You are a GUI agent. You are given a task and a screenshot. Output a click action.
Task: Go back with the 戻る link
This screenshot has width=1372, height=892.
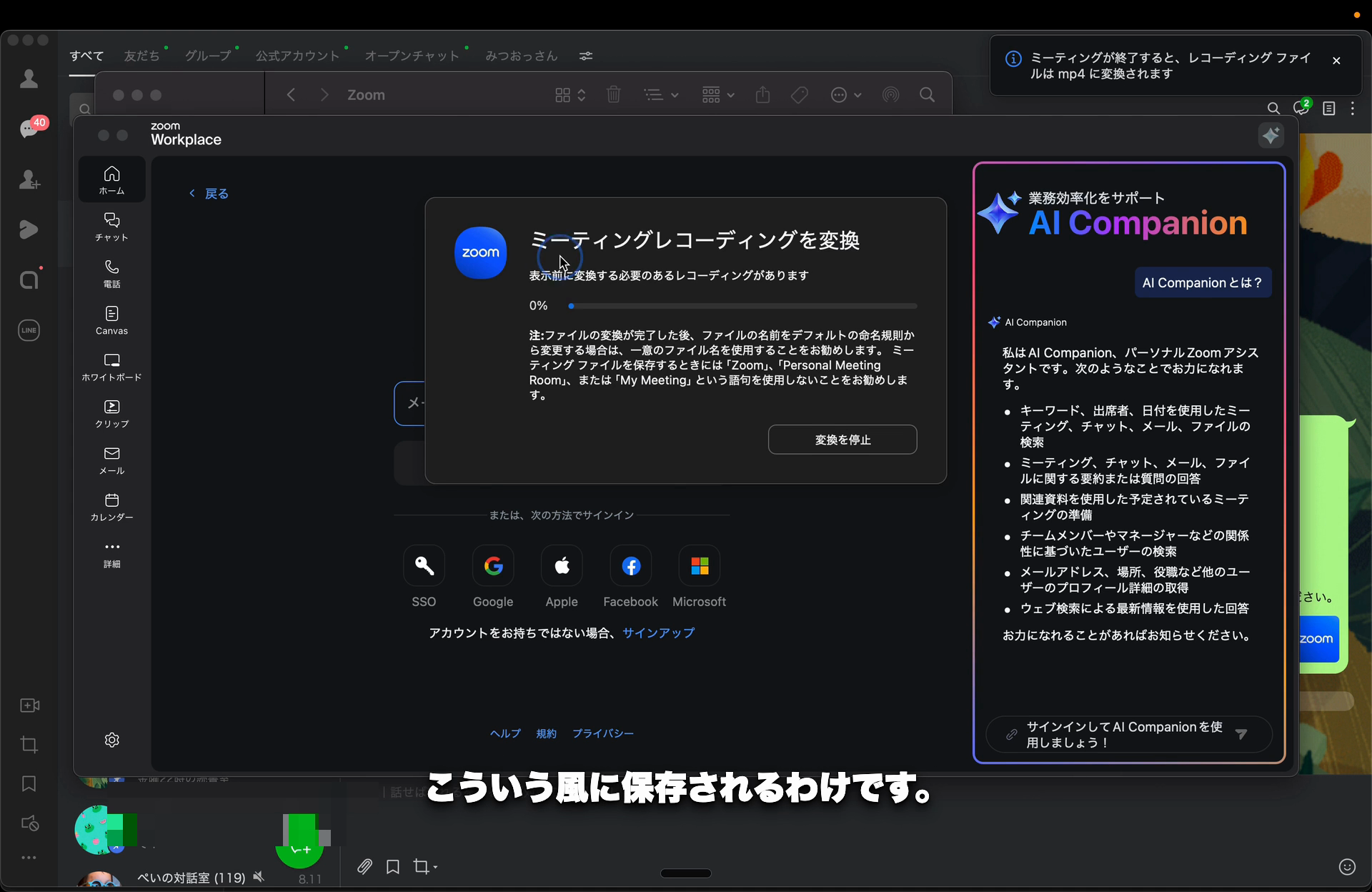[209, 194]
